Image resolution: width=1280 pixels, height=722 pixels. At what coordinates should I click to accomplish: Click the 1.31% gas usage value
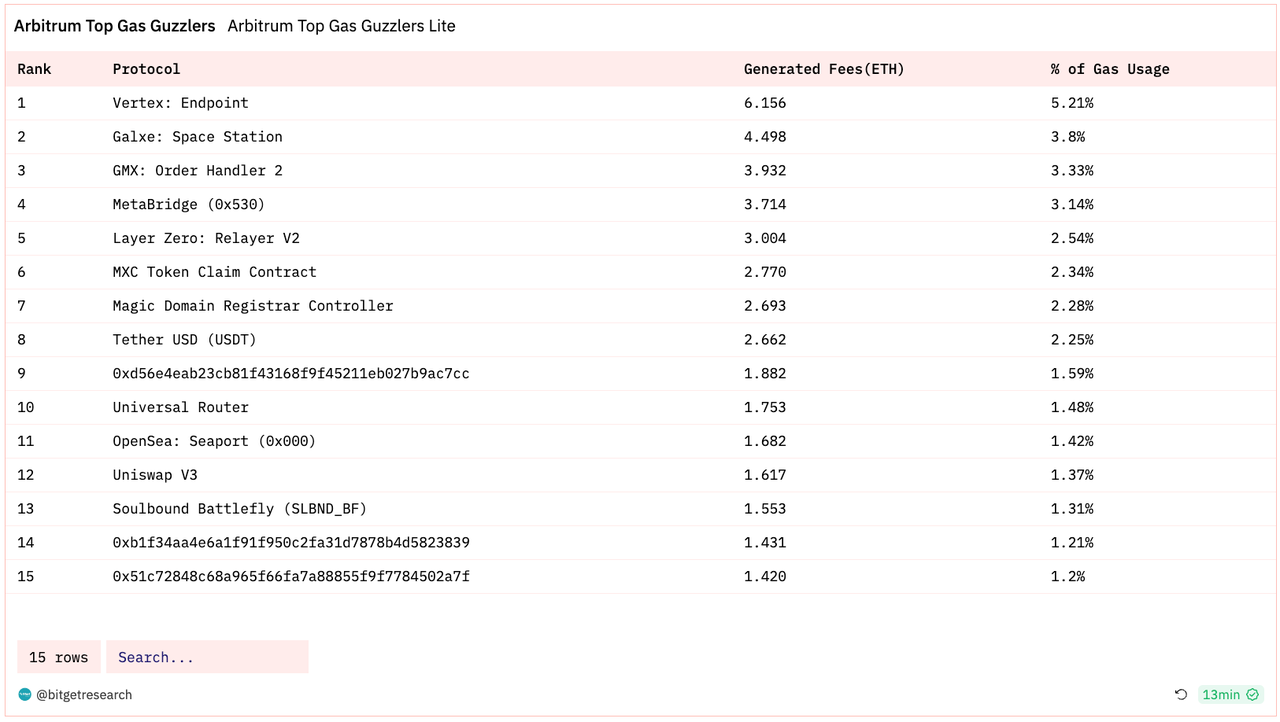tap(1072, 509)
